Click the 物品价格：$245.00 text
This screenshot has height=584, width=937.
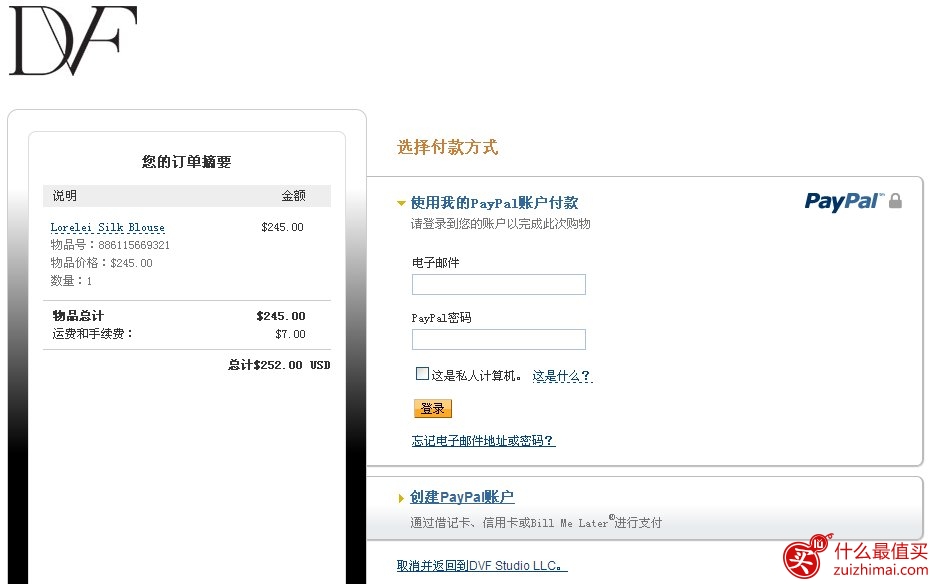point(102,263)
